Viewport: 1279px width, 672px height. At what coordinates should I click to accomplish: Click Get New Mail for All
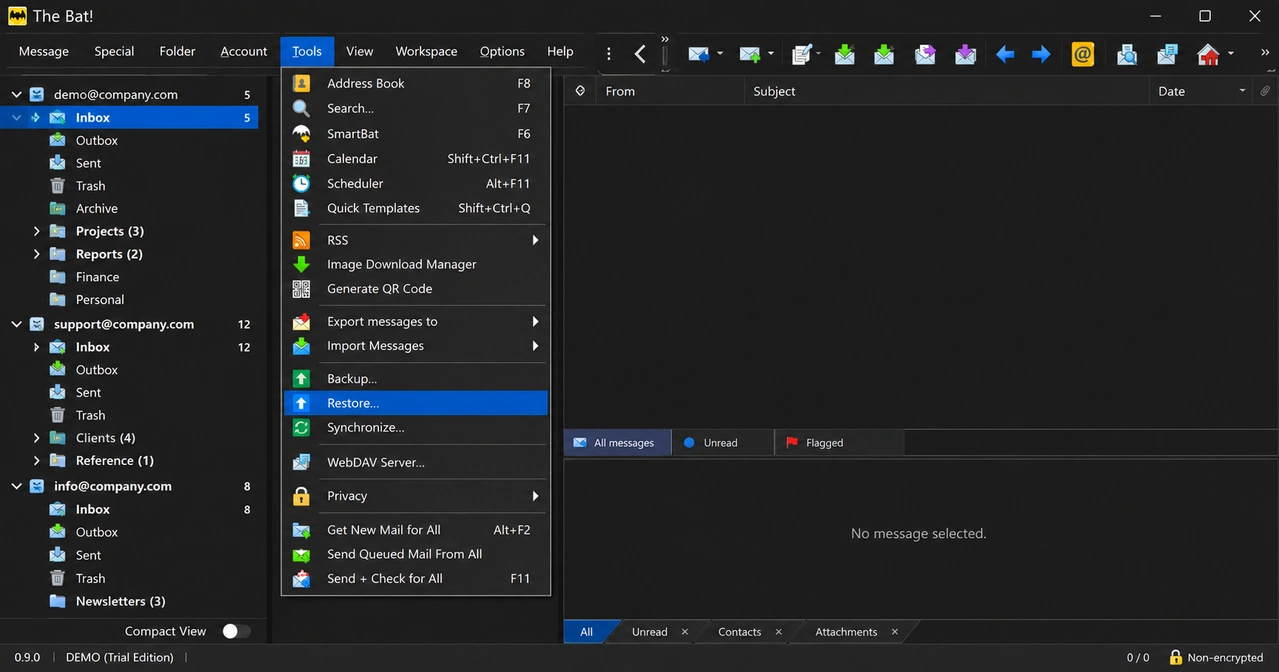(x=415, y=530)
